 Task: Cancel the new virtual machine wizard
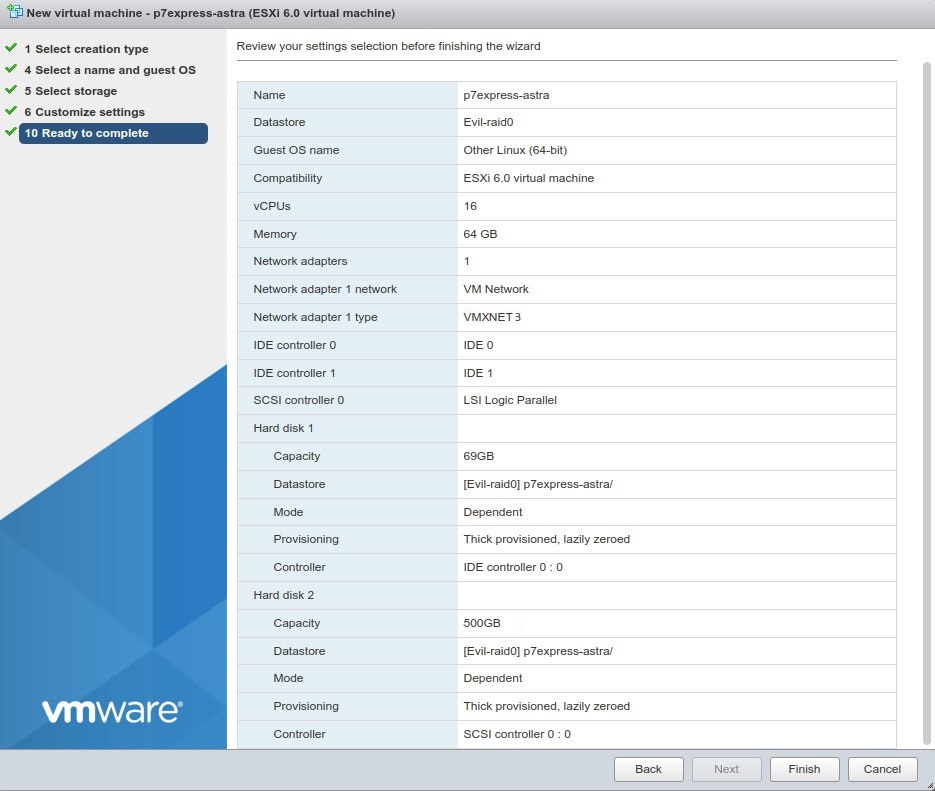click(882, 769)
